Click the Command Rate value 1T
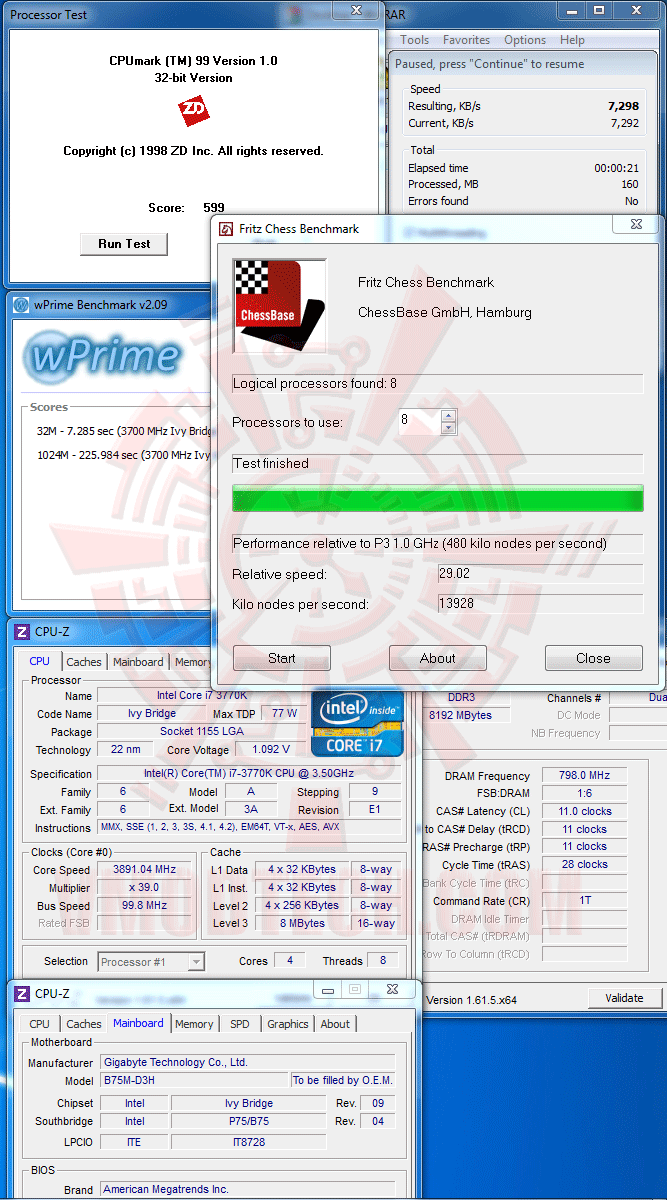This screenshot has width=667, height=1200. (585, 901)
